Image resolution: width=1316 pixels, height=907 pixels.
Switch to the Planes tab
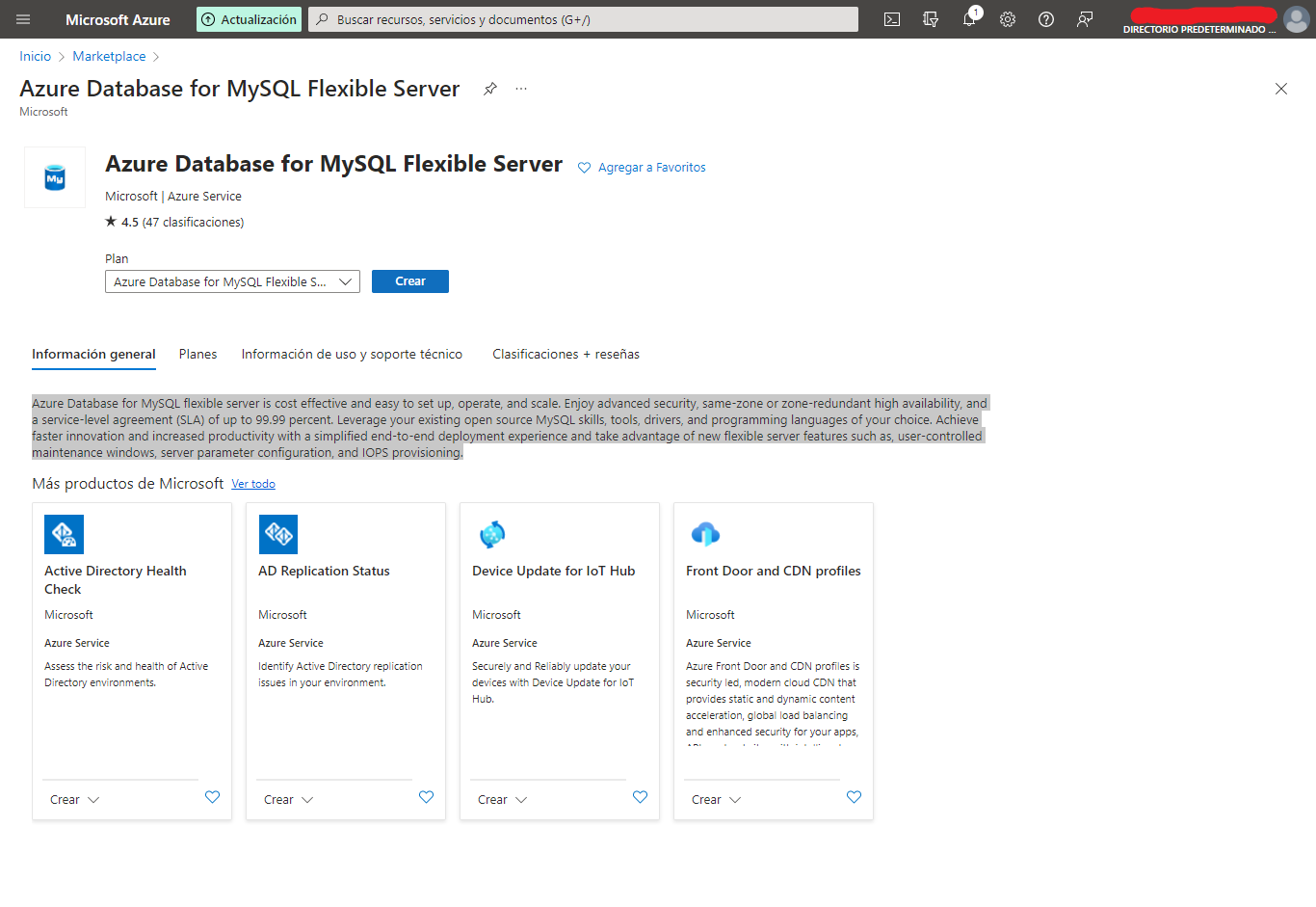click(x=198, y=355)
